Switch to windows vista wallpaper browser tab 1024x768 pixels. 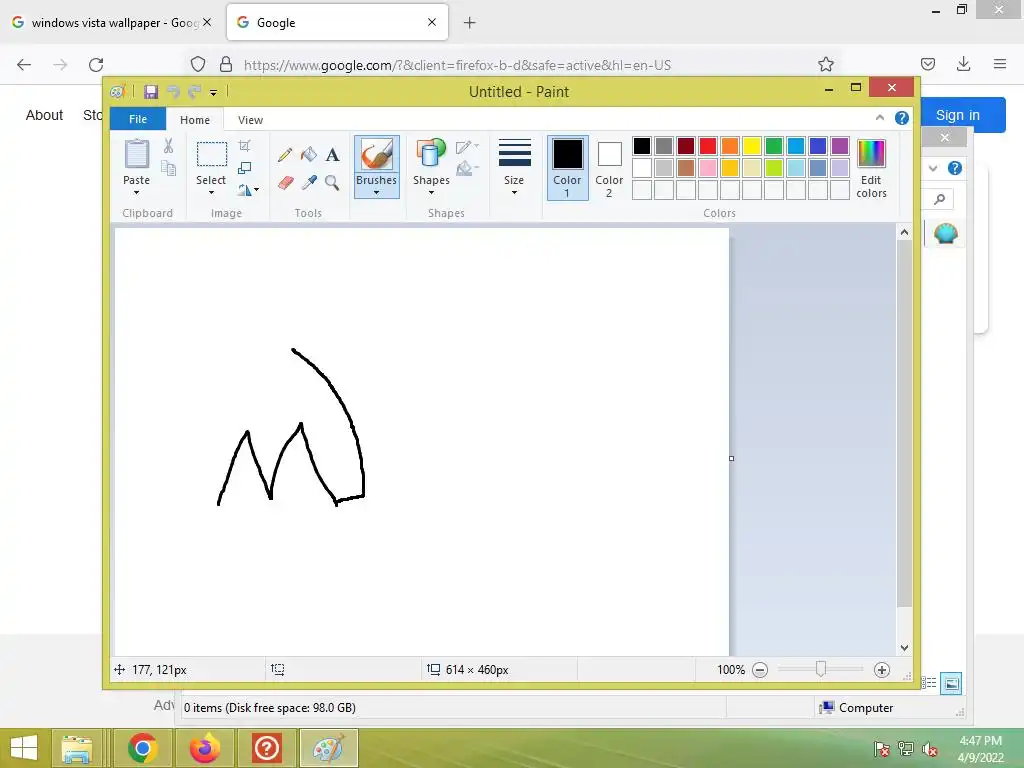click(111, 23)
